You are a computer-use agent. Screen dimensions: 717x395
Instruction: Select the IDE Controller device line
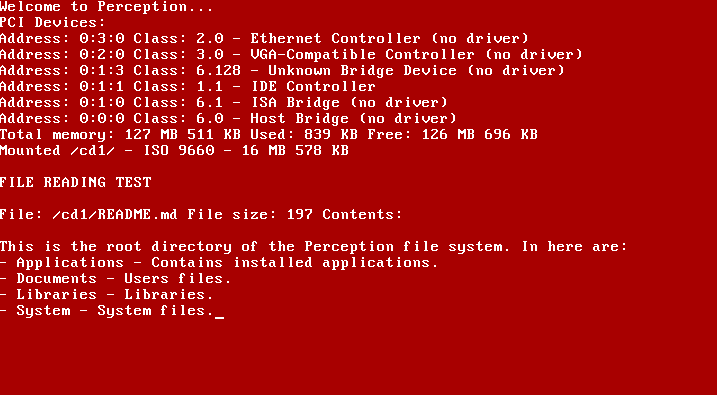click(x=188, y=86)
